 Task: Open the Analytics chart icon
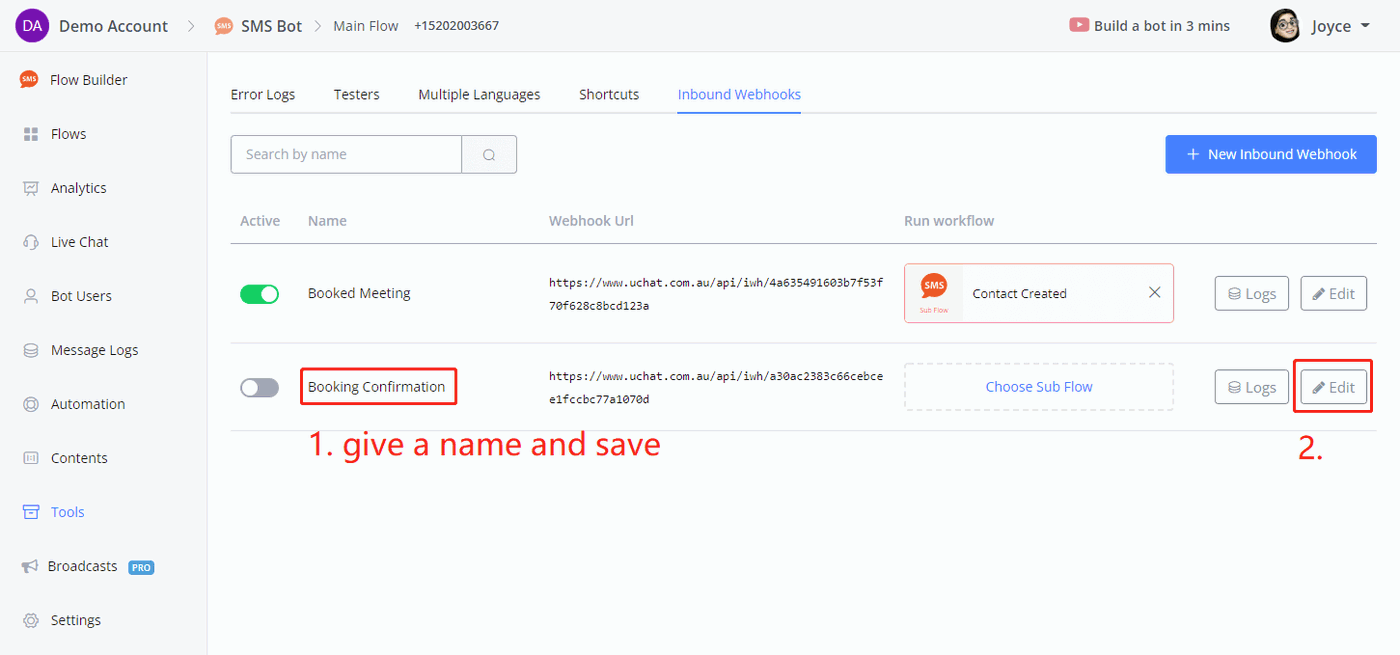click(x=30, y=188)
